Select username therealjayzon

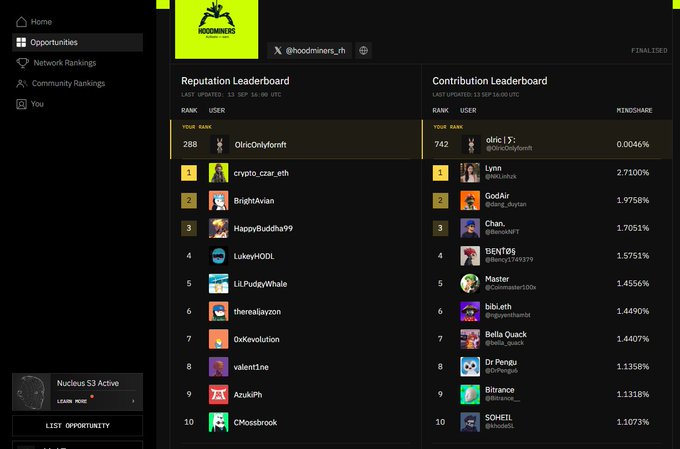pos(257,312)
